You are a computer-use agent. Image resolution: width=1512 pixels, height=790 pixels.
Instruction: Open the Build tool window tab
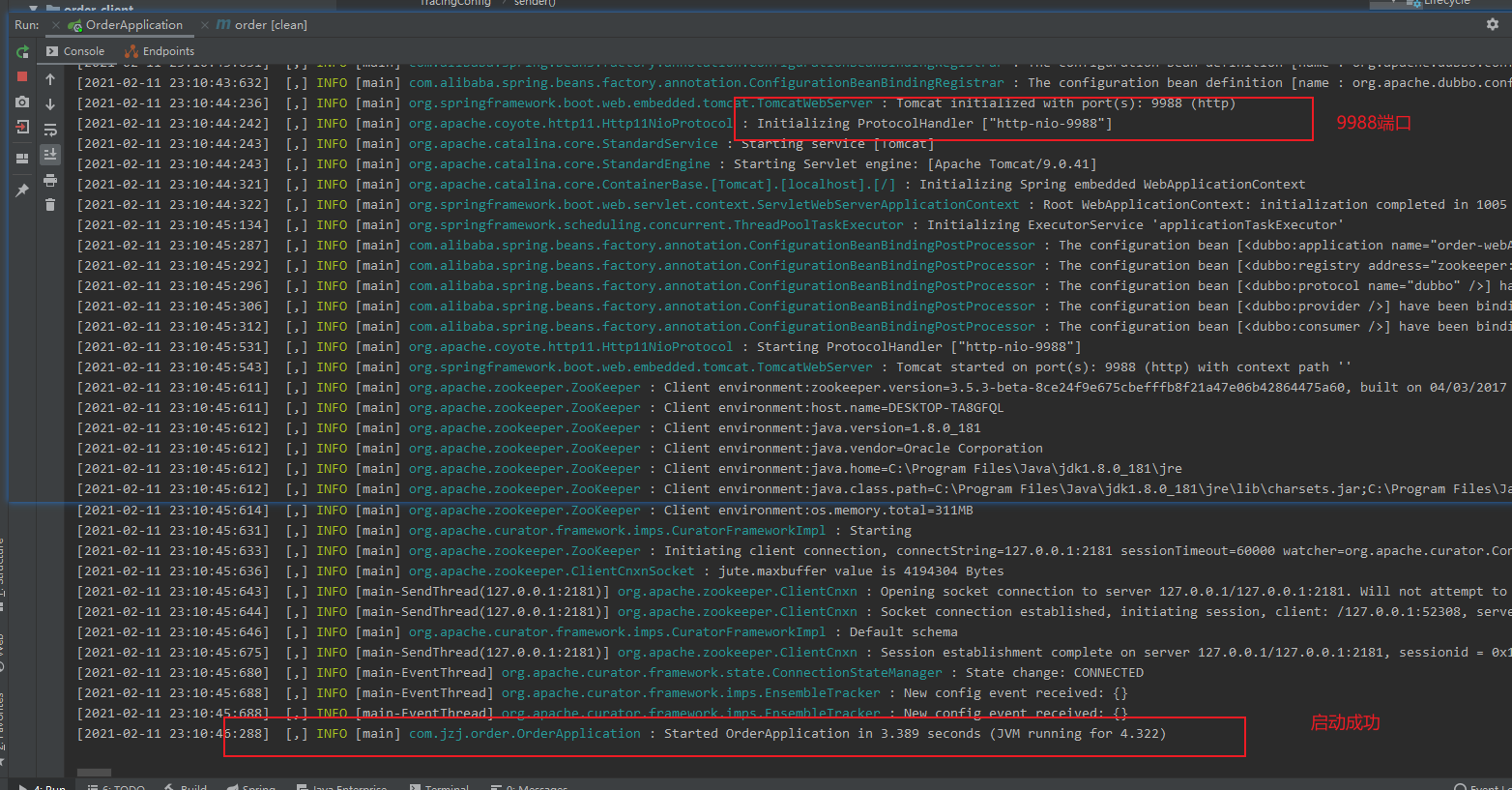point(186,788)
